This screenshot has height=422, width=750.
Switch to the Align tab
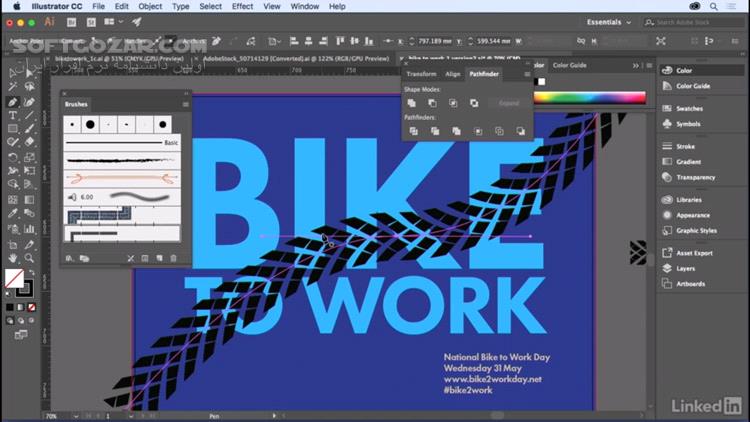[452, 74]
